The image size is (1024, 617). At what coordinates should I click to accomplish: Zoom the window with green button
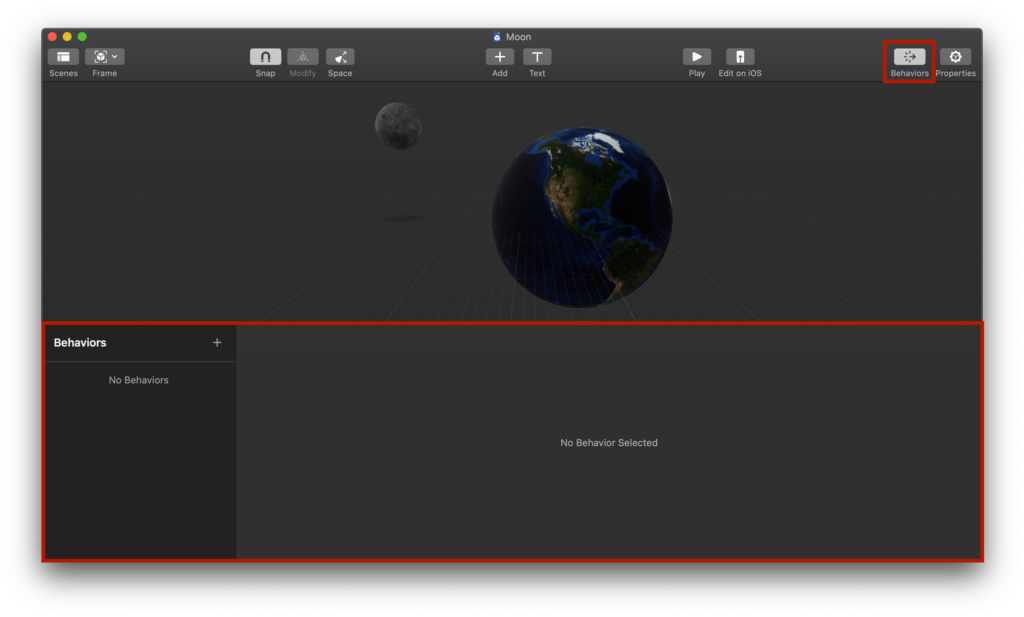coord(82,37)
